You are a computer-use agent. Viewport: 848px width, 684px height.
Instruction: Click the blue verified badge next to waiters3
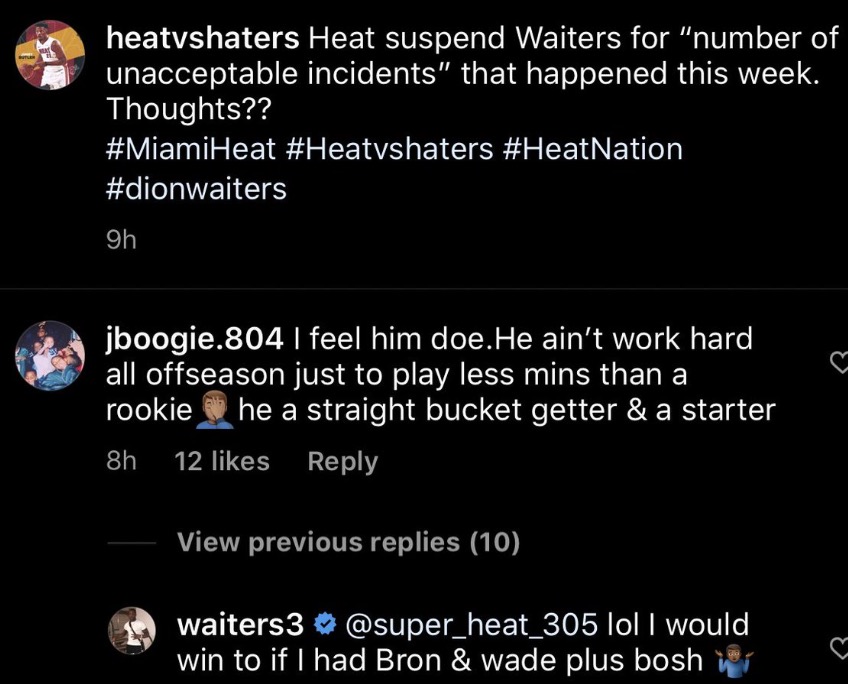click(325, 626)
